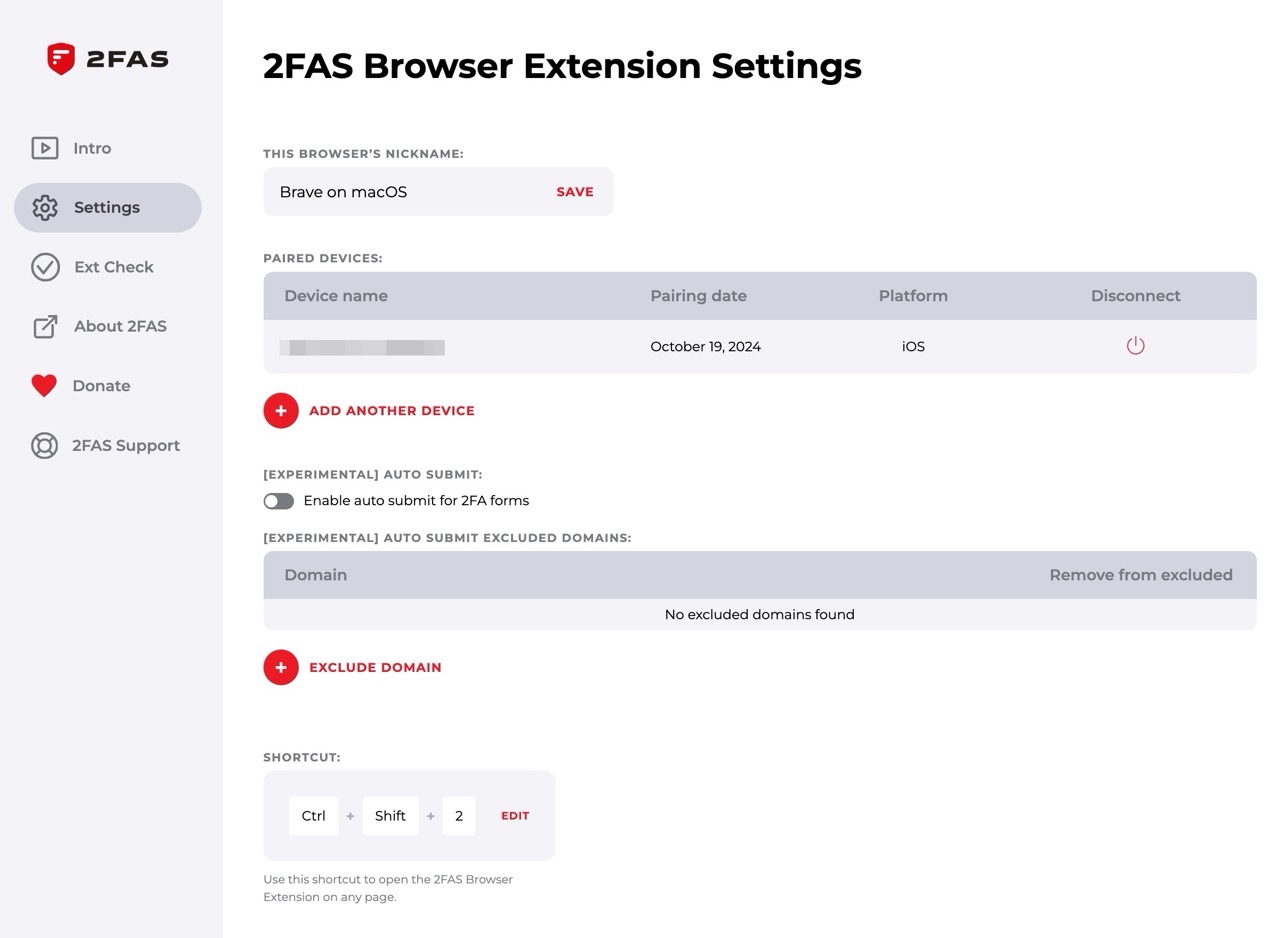This screenshot has width=1280, height=938.
Task: Click Add Another Device
Action: click(x=392, y=410)
